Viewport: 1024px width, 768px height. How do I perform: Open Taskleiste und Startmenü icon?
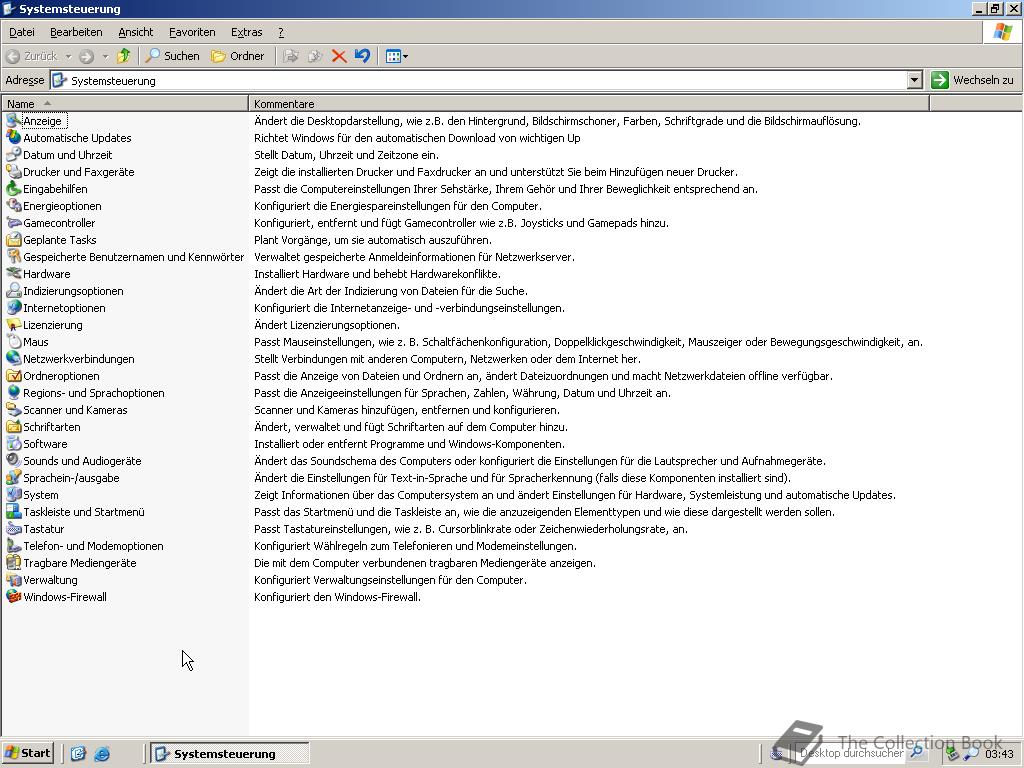point(14,511)
